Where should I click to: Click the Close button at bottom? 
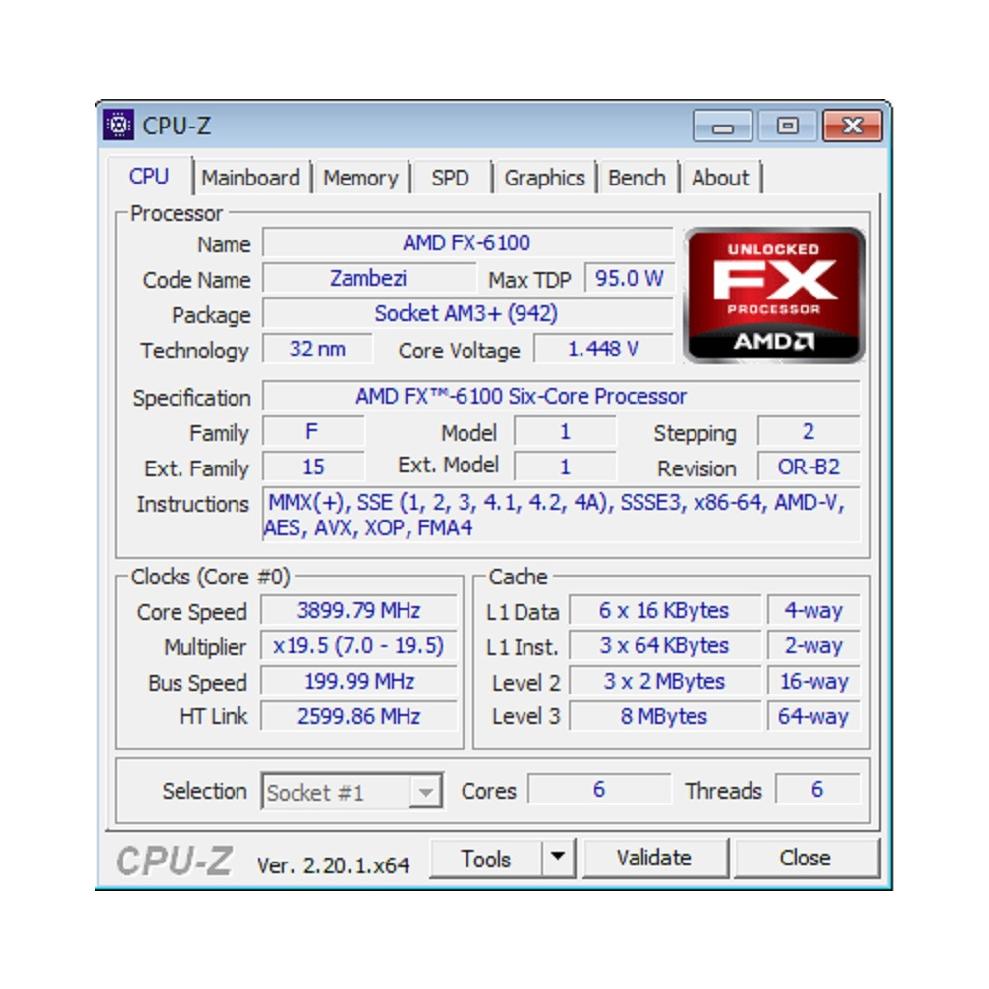pyautogui.click(x=805, y=858)
